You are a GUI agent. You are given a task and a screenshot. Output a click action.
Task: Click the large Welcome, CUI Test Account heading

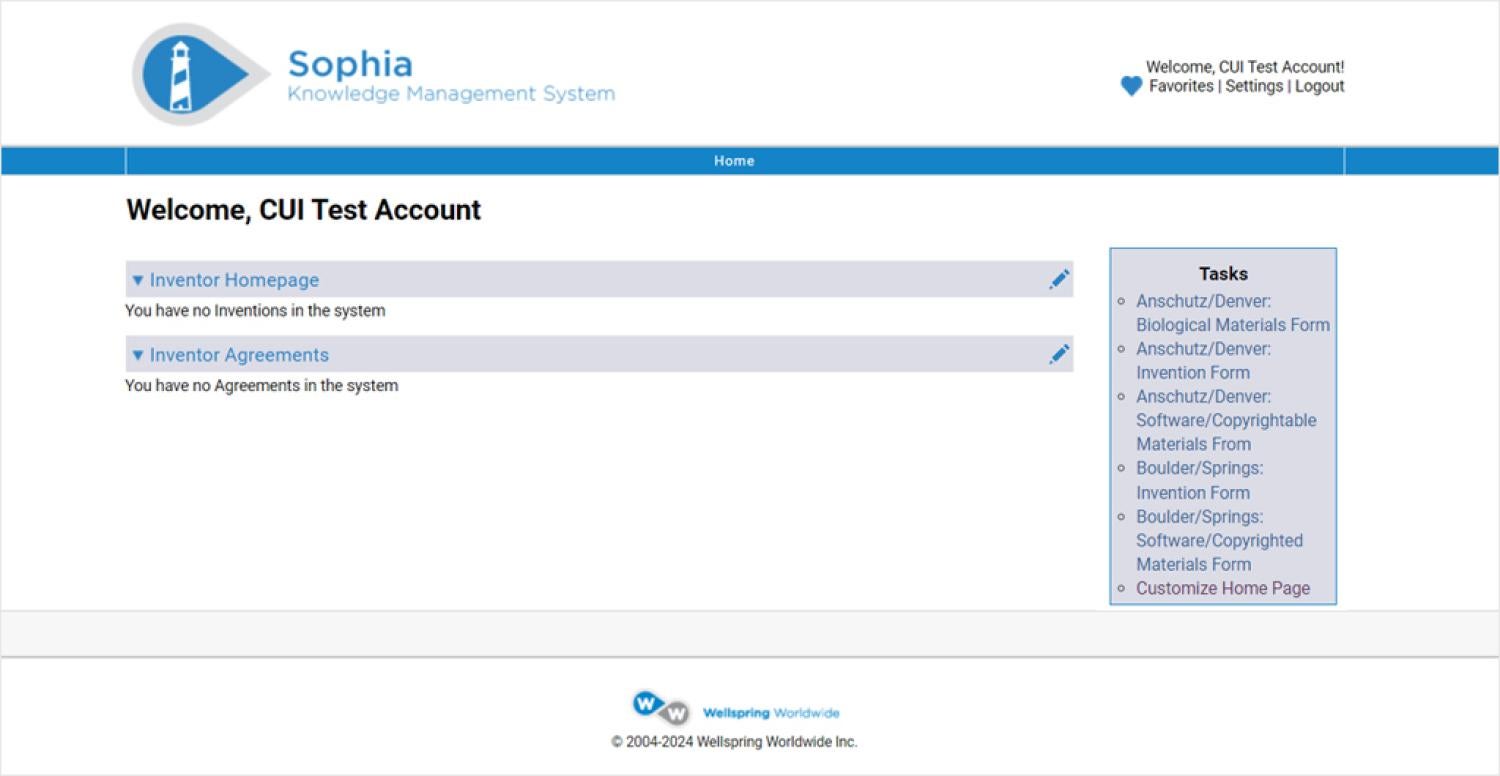pos(304,210)
